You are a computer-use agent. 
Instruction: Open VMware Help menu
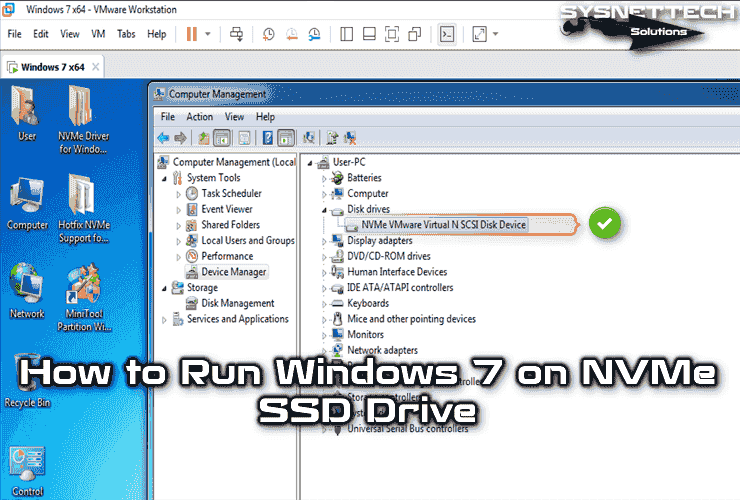pyautogui.click(x=157, y=34)
